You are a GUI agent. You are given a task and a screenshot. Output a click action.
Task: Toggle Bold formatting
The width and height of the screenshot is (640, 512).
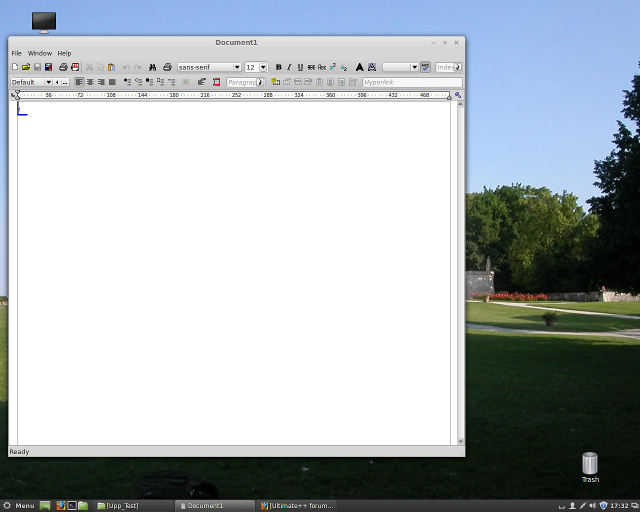(x=278, y=67)
